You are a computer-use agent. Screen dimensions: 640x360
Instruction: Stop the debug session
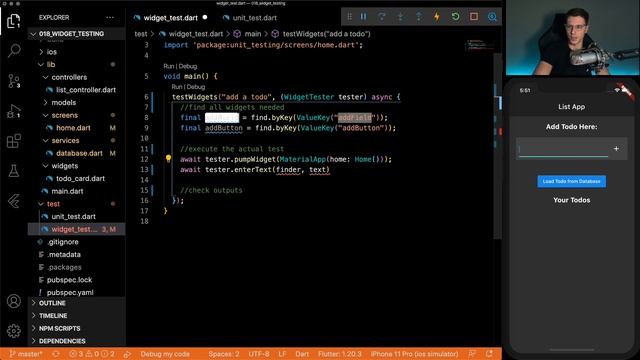[x=474, y=17]
